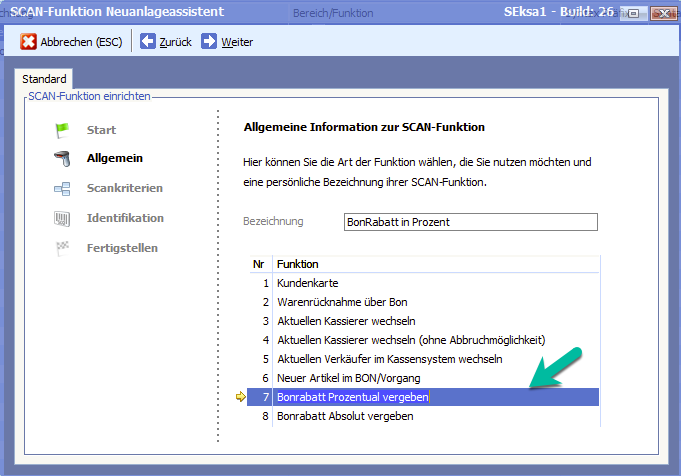Click the barcode Identifikation icon
Image resolution: width=681 pixels, height=476 pixels.
[x=64, y=218]
